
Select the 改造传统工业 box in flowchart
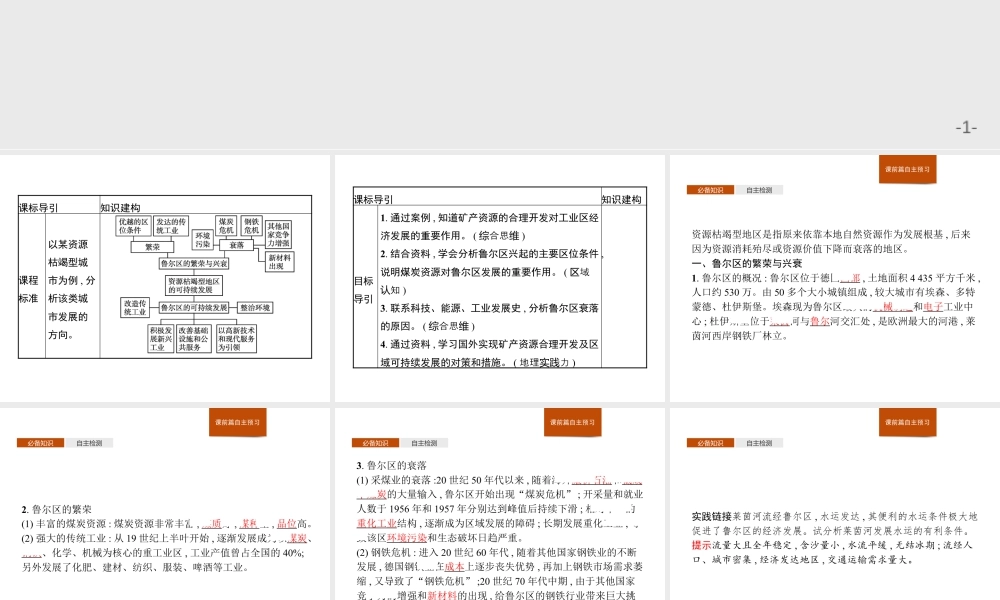click(x=135, y=307)
